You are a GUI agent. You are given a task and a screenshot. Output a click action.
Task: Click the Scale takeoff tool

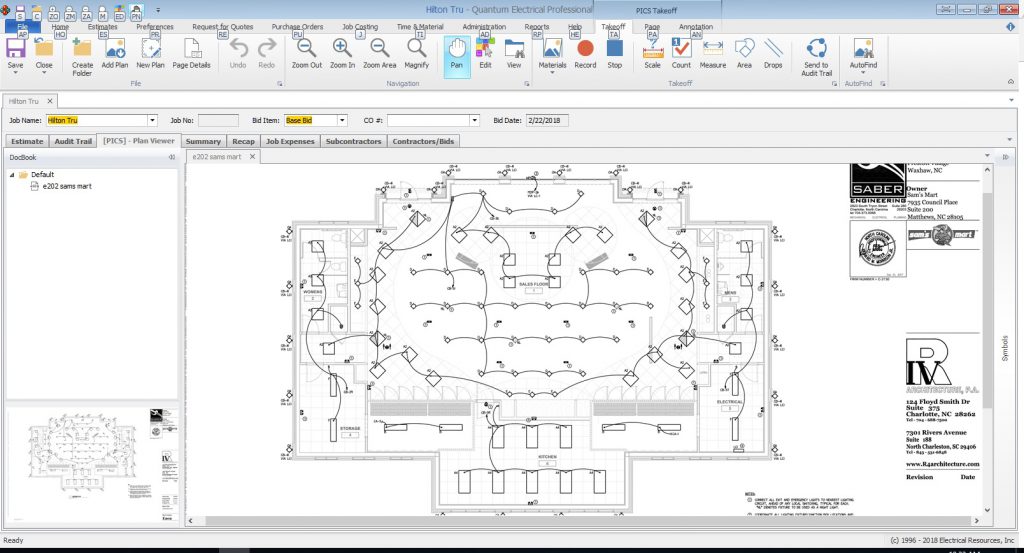[x=652, y=52]
